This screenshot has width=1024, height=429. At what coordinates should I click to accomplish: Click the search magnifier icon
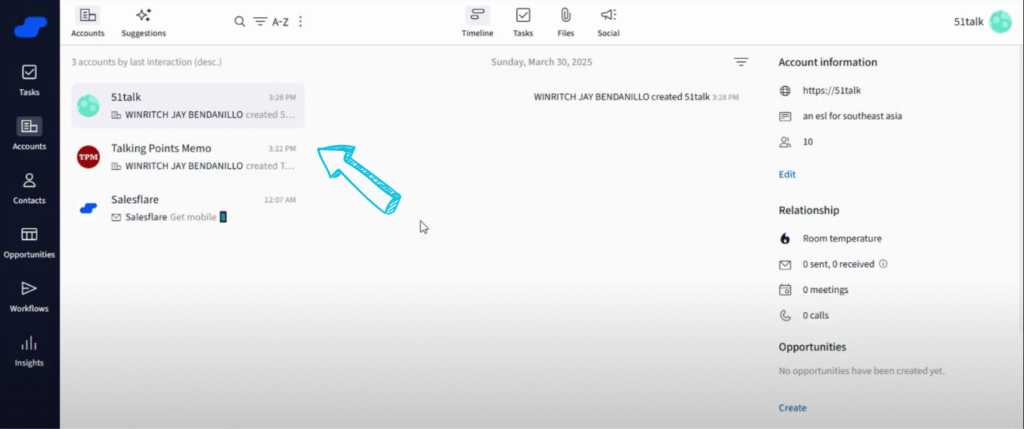coord(239,21)
